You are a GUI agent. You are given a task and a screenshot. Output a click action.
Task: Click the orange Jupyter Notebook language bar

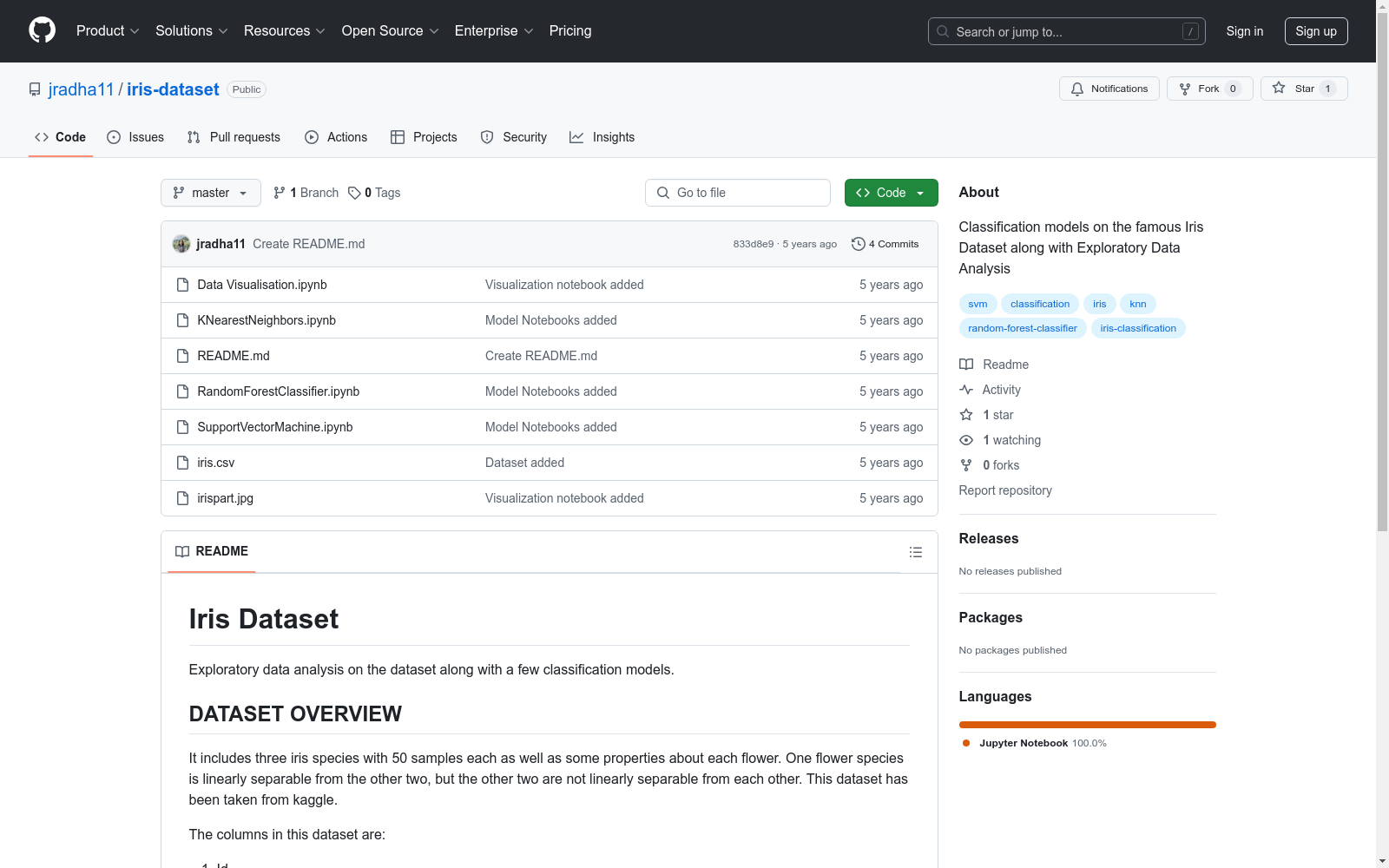pos(1088,725)
